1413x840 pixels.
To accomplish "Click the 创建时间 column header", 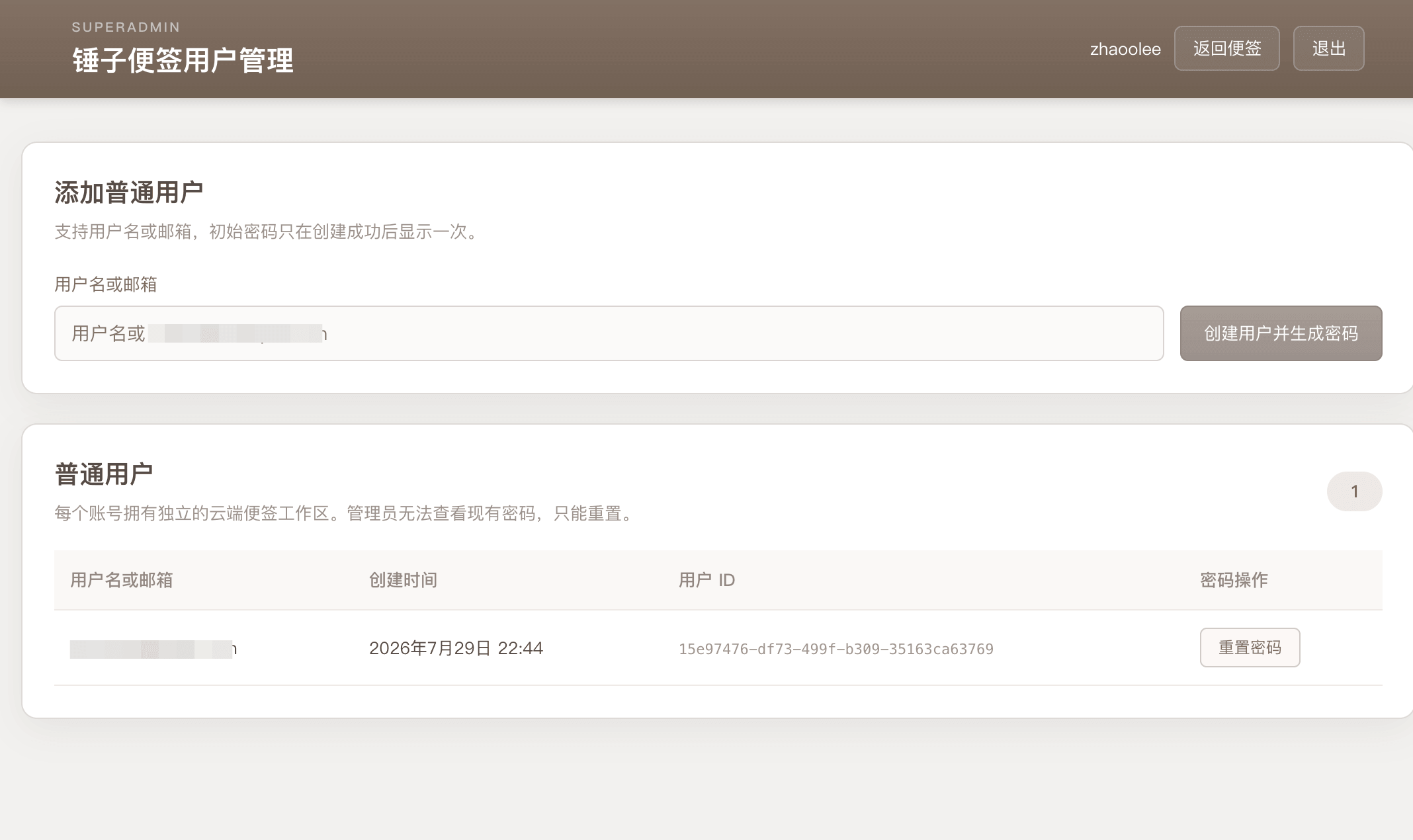I will tap(403, 580).
